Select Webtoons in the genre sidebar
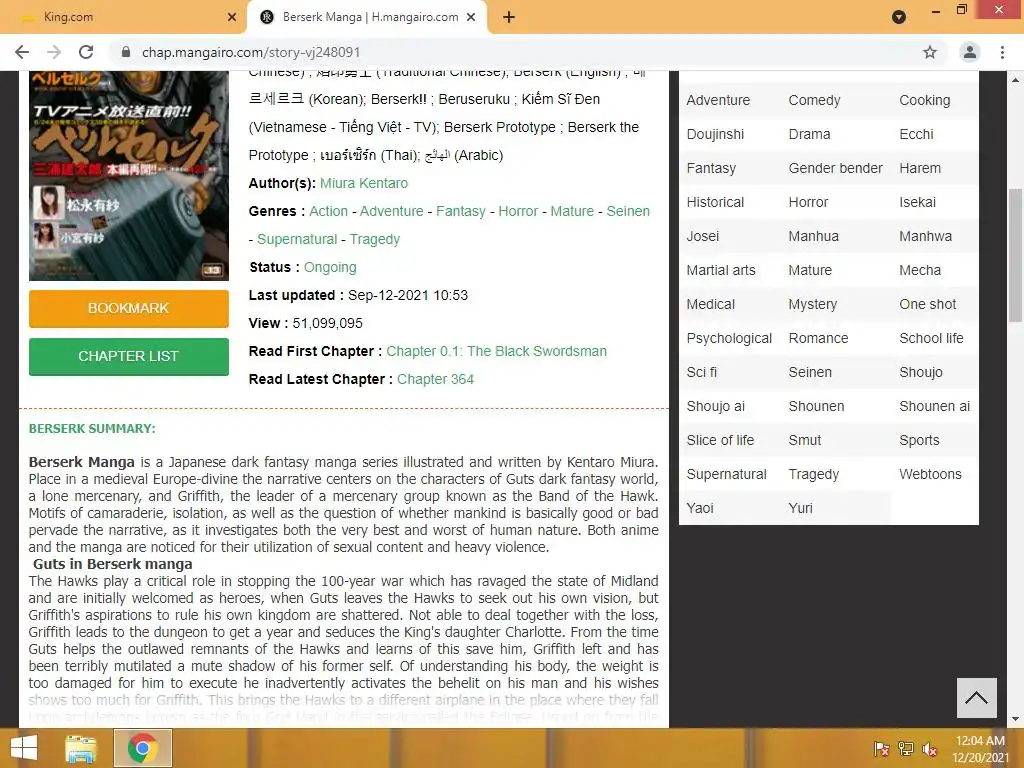 pyautogui.click(x=931, y=474)
